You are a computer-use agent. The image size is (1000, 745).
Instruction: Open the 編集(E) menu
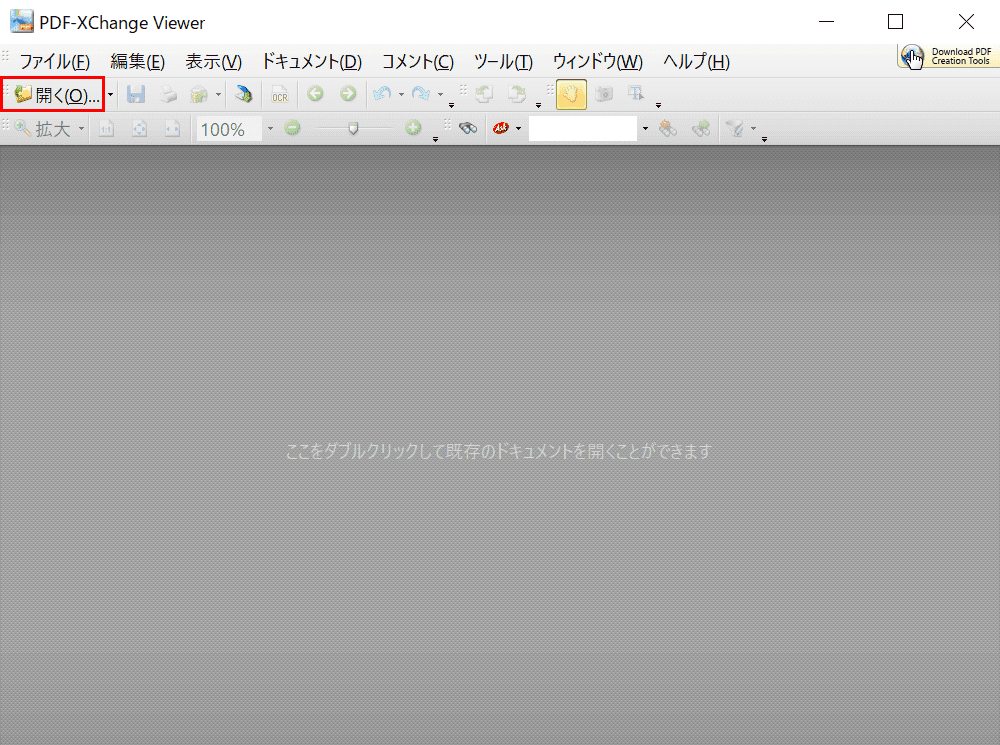[137, 61]
